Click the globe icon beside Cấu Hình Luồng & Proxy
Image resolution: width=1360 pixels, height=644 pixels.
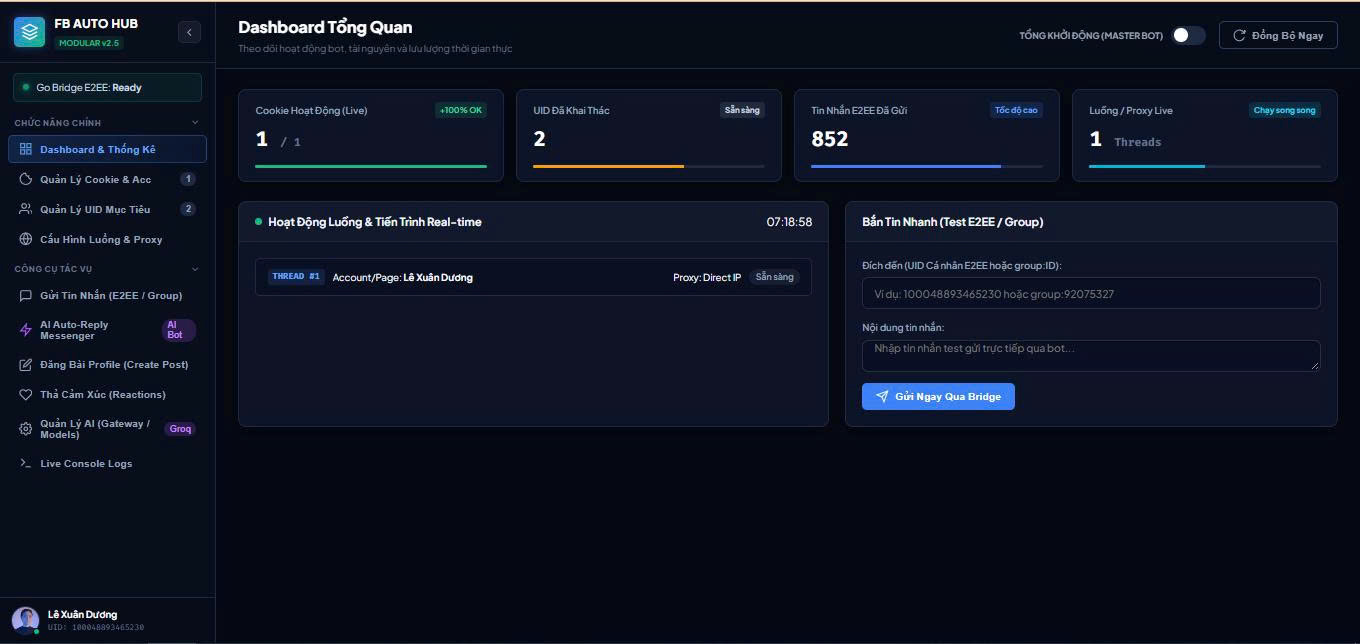[26, 239]
